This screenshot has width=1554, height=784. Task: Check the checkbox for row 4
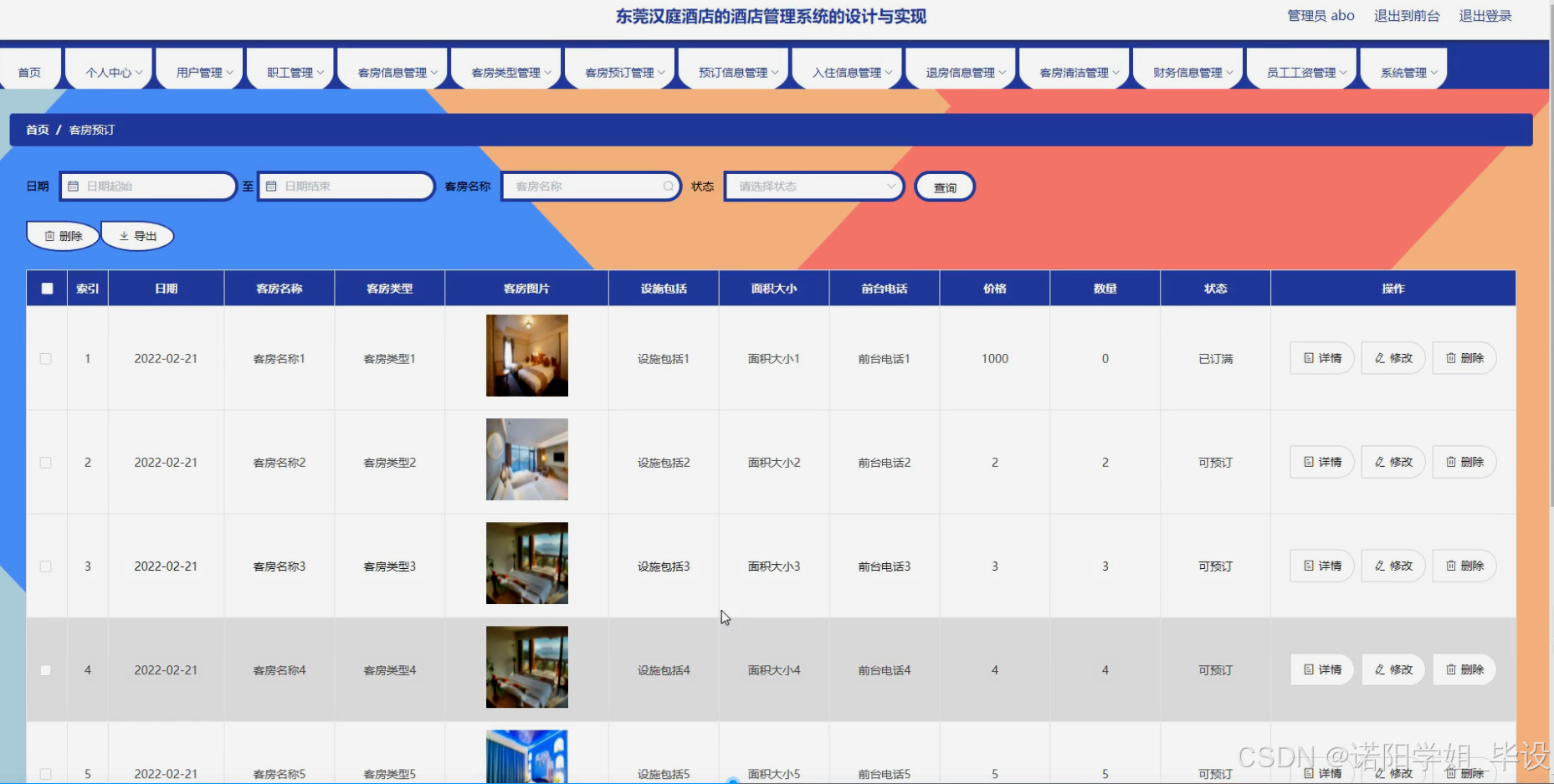pyautogui.click(x=46, y=670)
